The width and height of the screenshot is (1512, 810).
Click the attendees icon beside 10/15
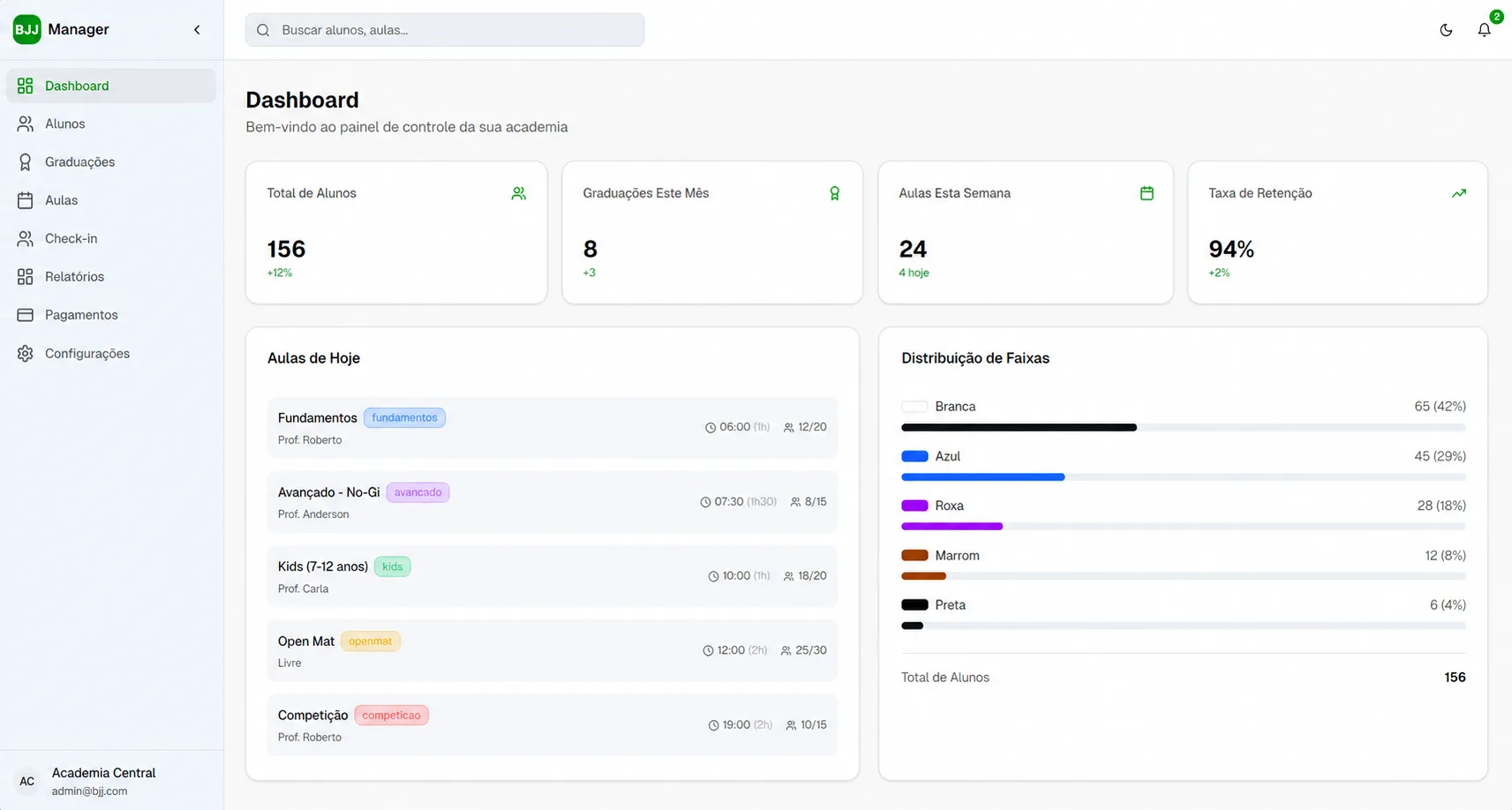tap(791, 725)
